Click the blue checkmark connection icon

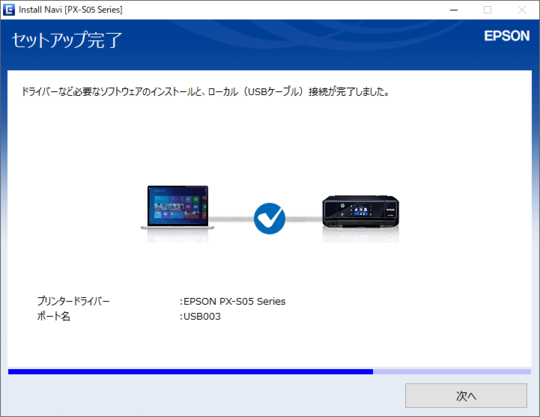click(269, 218)
